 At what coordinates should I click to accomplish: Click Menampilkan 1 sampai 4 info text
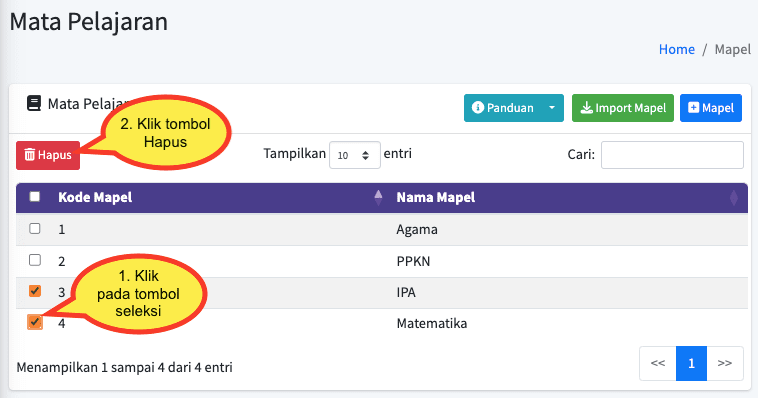pos(124,367)
